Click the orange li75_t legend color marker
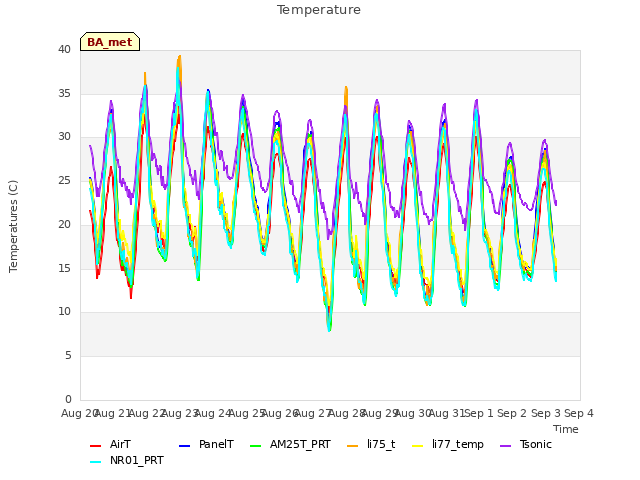The image size is (640, 480). (352, 446)
